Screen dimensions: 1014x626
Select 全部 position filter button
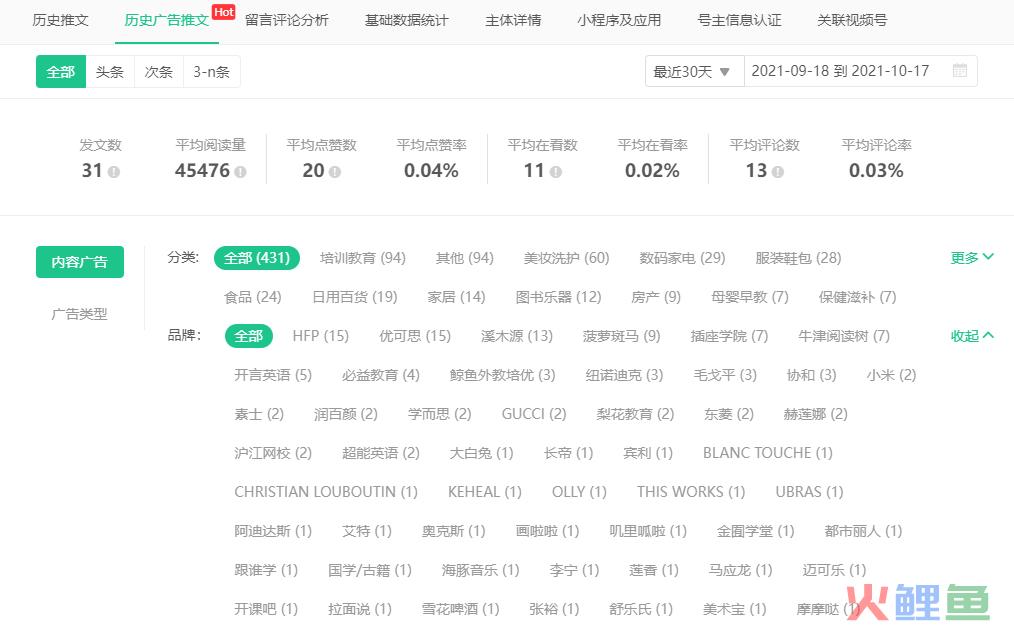point(61,72)
